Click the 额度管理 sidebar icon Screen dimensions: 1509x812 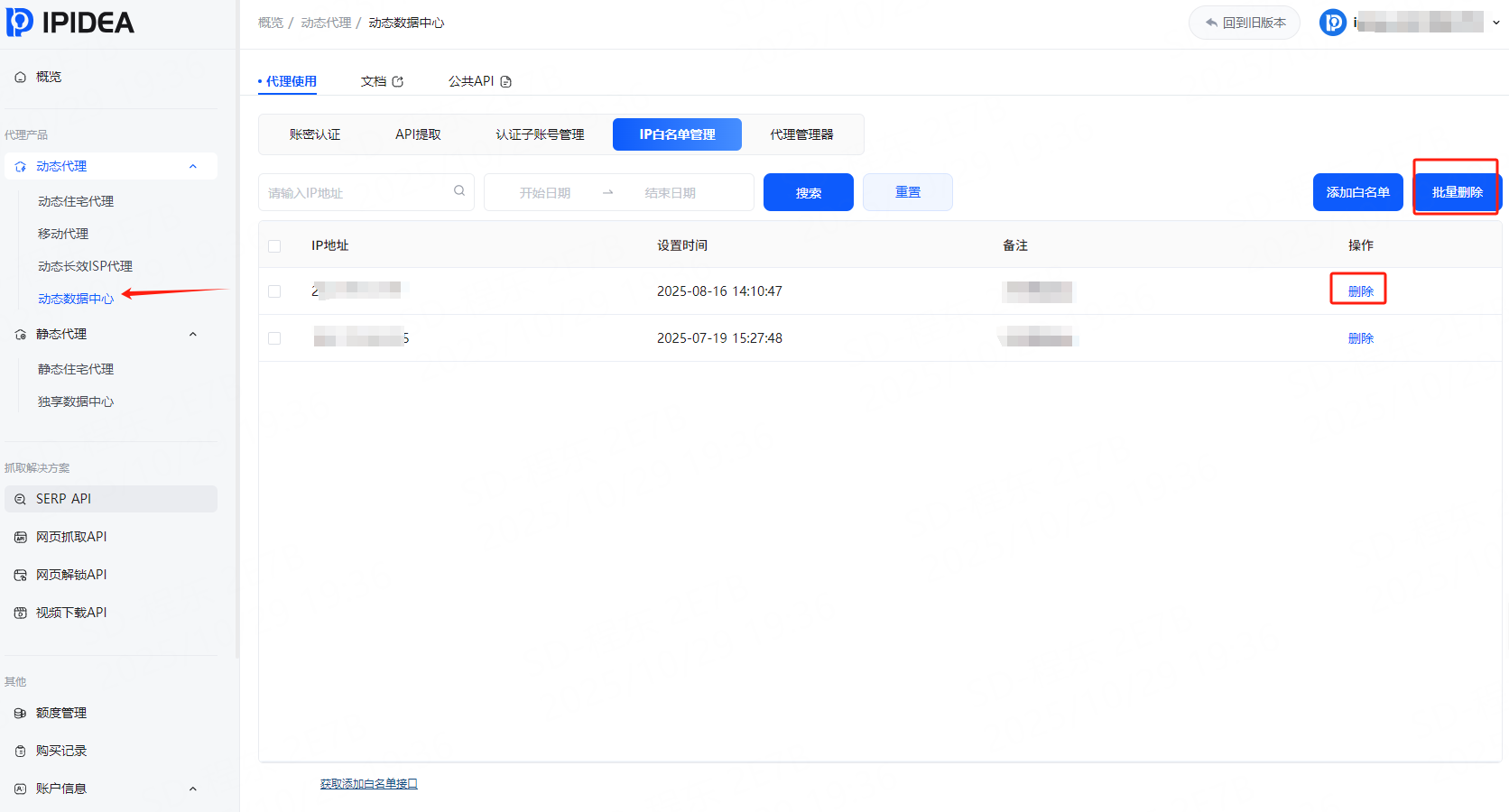click(x=21, y=713)
